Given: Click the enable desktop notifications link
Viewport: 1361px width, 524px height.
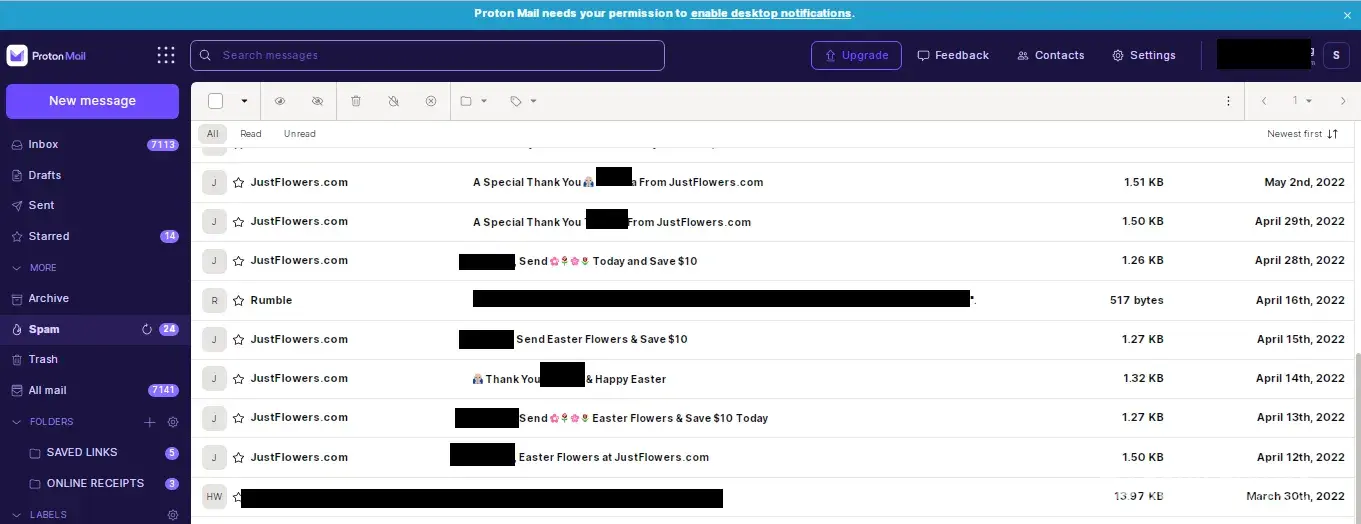Looking at the screenshot, I should pos(771,14).
